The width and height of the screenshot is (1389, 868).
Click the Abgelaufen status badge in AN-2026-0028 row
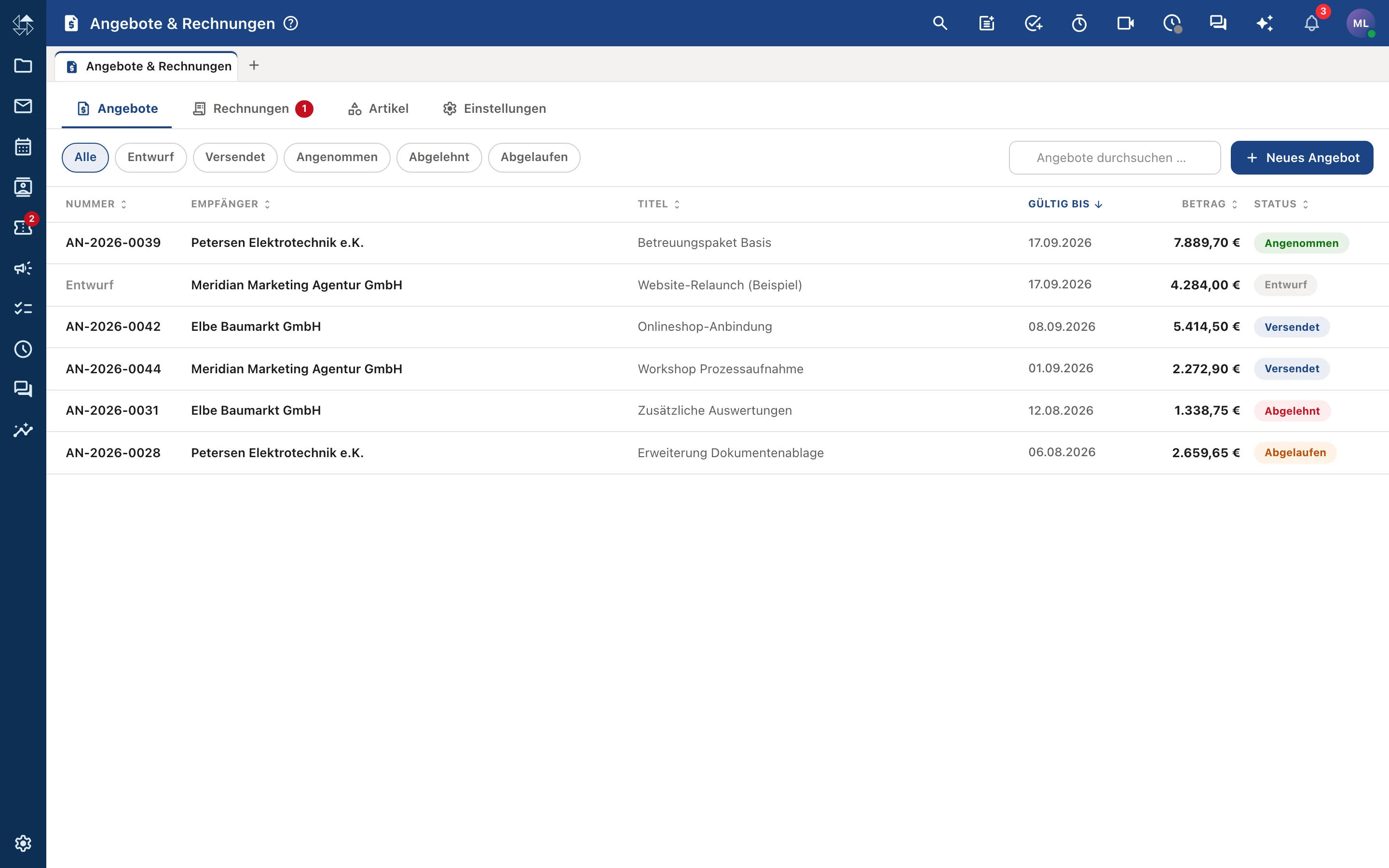pyautogui.click(x=1295, y=452)
